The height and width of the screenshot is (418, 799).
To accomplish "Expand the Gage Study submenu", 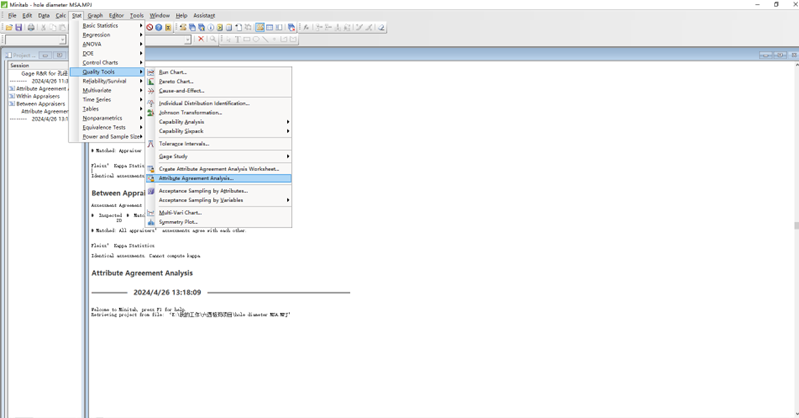I will 219,156.
